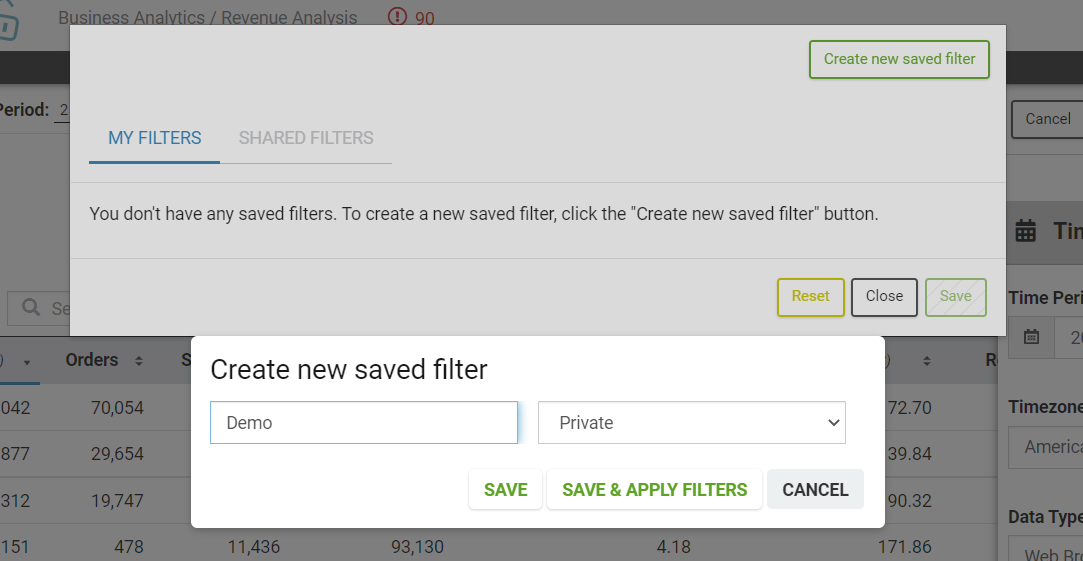Click the red alert icon beside 90
The height and width of the screenshot is (561, 1083).
click(397, 16)
